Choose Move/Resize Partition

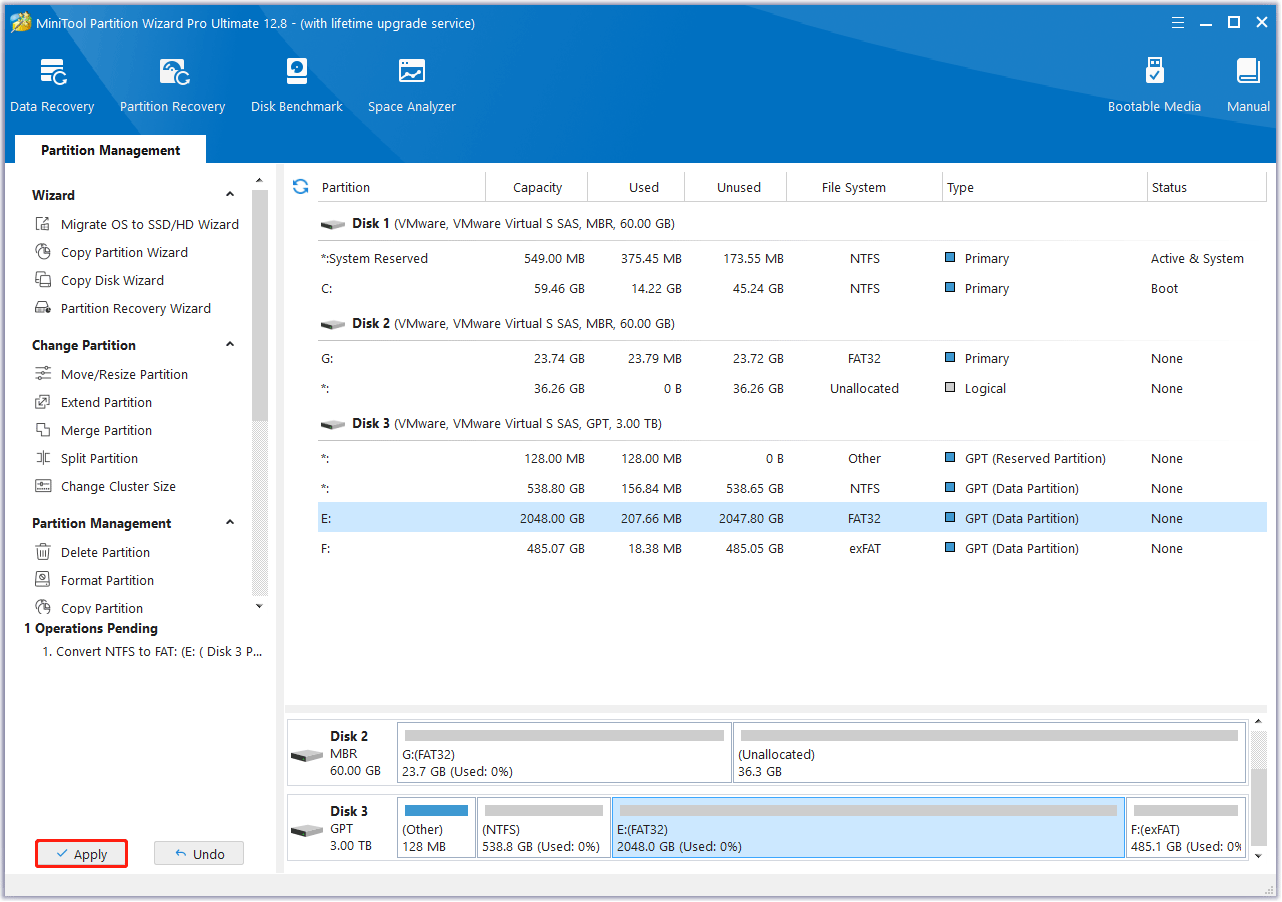[x=111, y=374]
